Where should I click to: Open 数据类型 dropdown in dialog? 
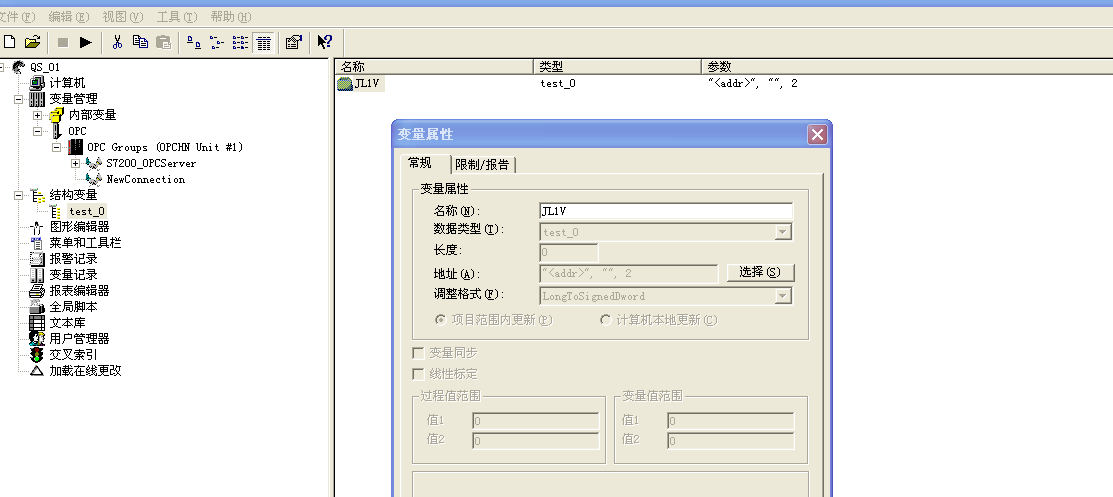[783, 232]
